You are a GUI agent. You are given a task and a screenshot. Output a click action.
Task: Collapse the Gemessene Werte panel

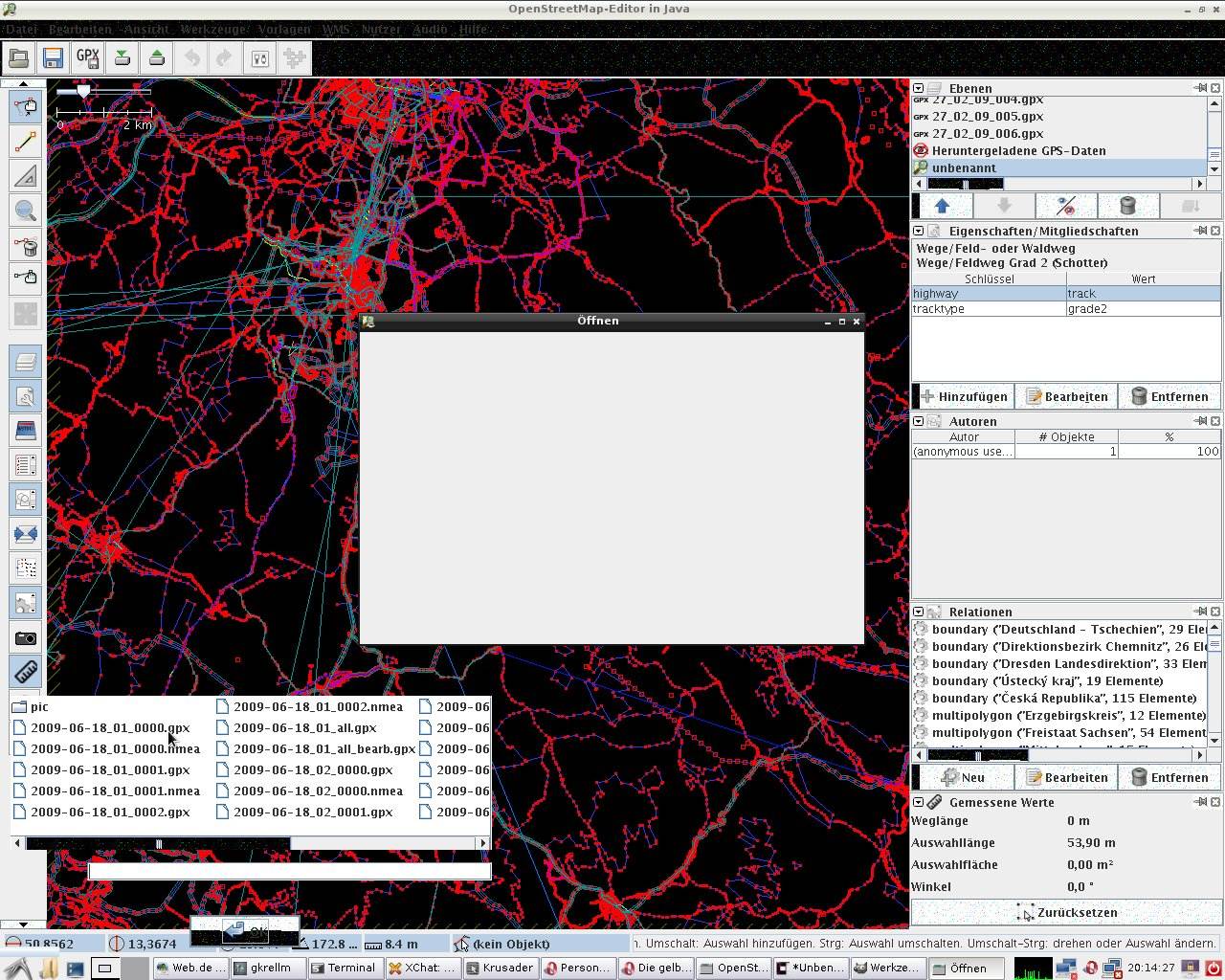tap(918, 802)
